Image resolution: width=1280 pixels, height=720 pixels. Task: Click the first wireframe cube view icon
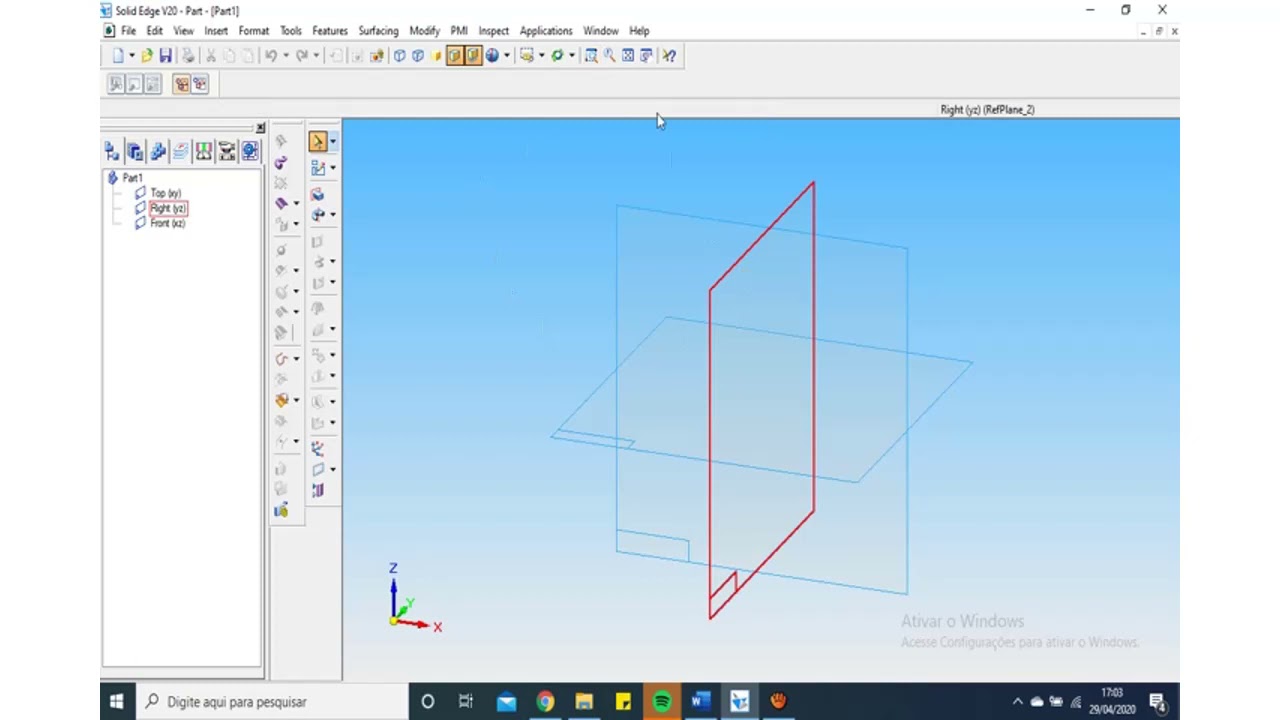coord(399,56)
